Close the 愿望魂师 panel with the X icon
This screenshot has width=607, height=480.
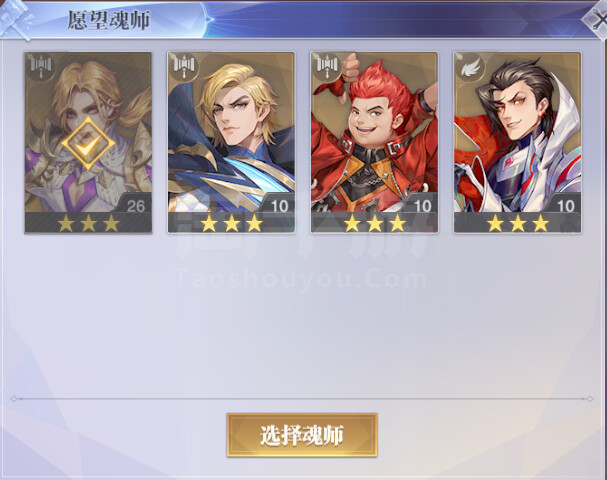(x=598, y=19)
